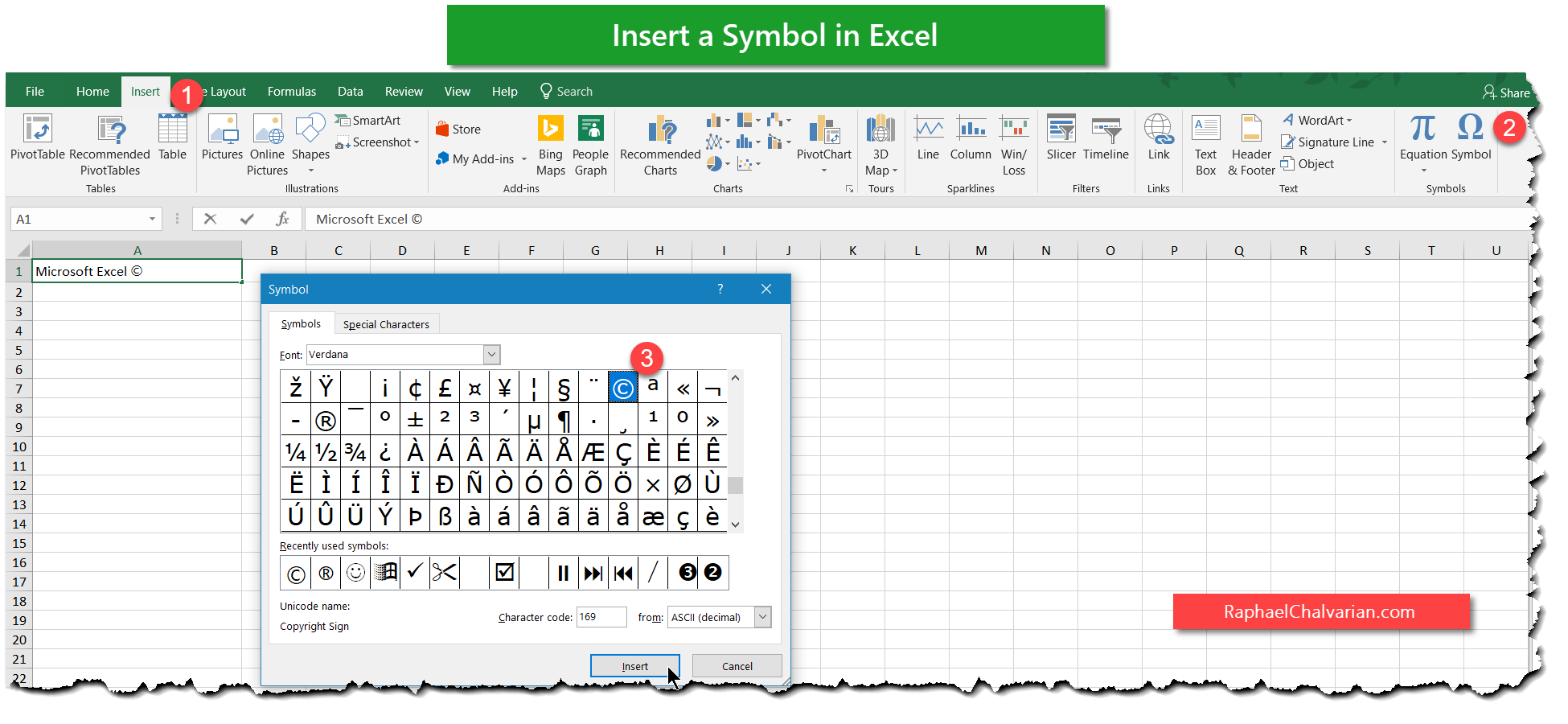Viewport: 1568px width, 724px height.
Task: Open the Data tab
Action: pyautogui.click(x=351, y=92)
